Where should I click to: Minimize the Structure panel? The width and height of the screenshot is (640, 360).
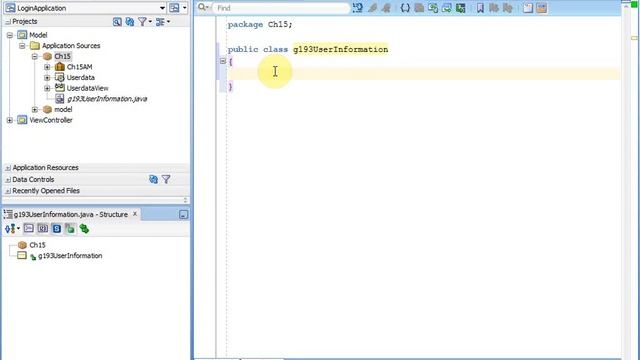(x=183, y=215)
